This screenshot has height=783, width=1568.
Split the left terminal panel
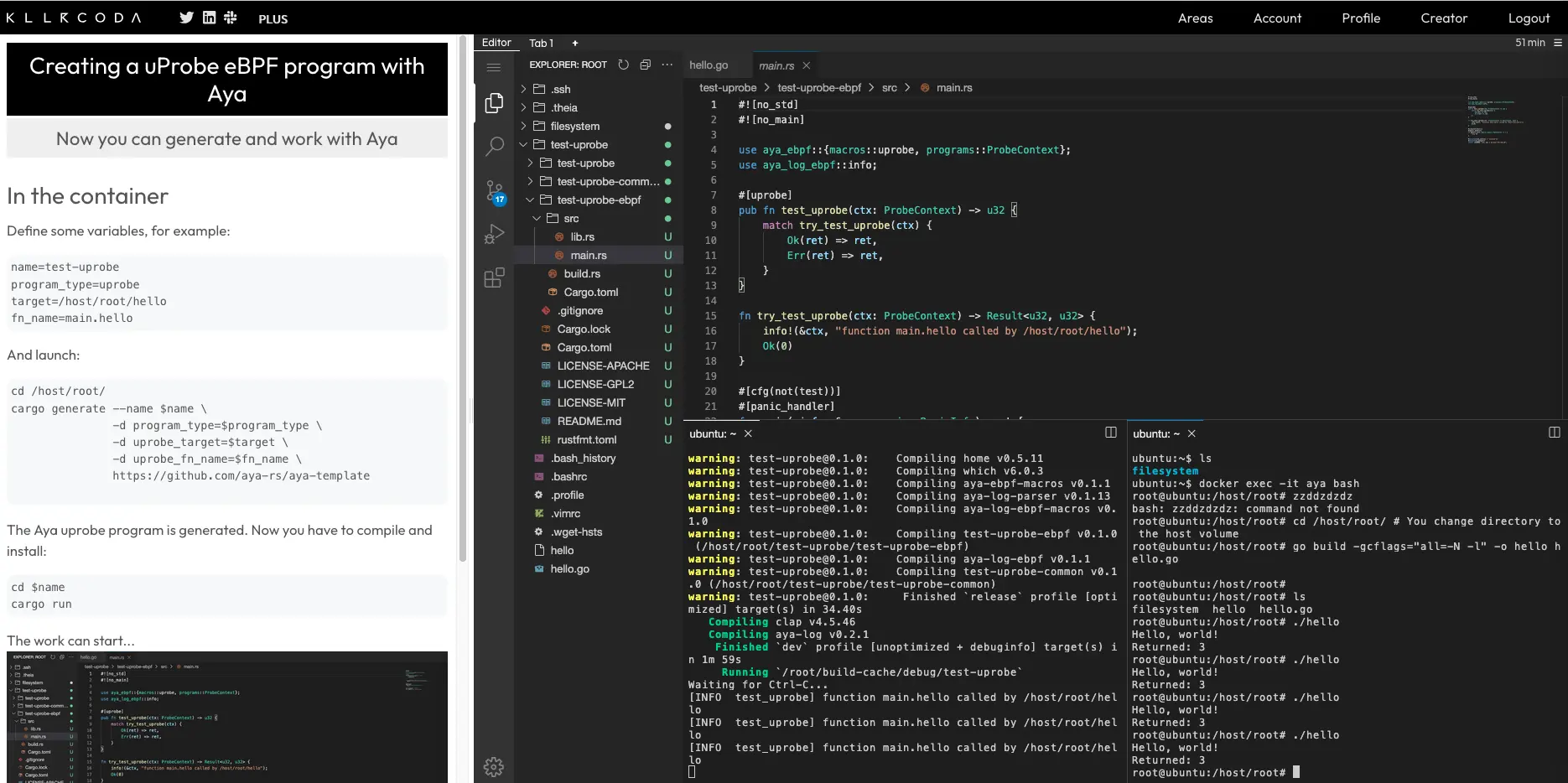(1111, 433)
